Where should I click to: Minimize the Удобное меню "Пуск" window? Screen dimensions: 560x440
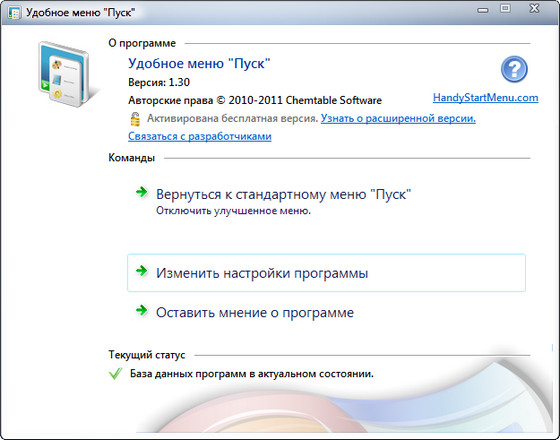coord(482,10)
